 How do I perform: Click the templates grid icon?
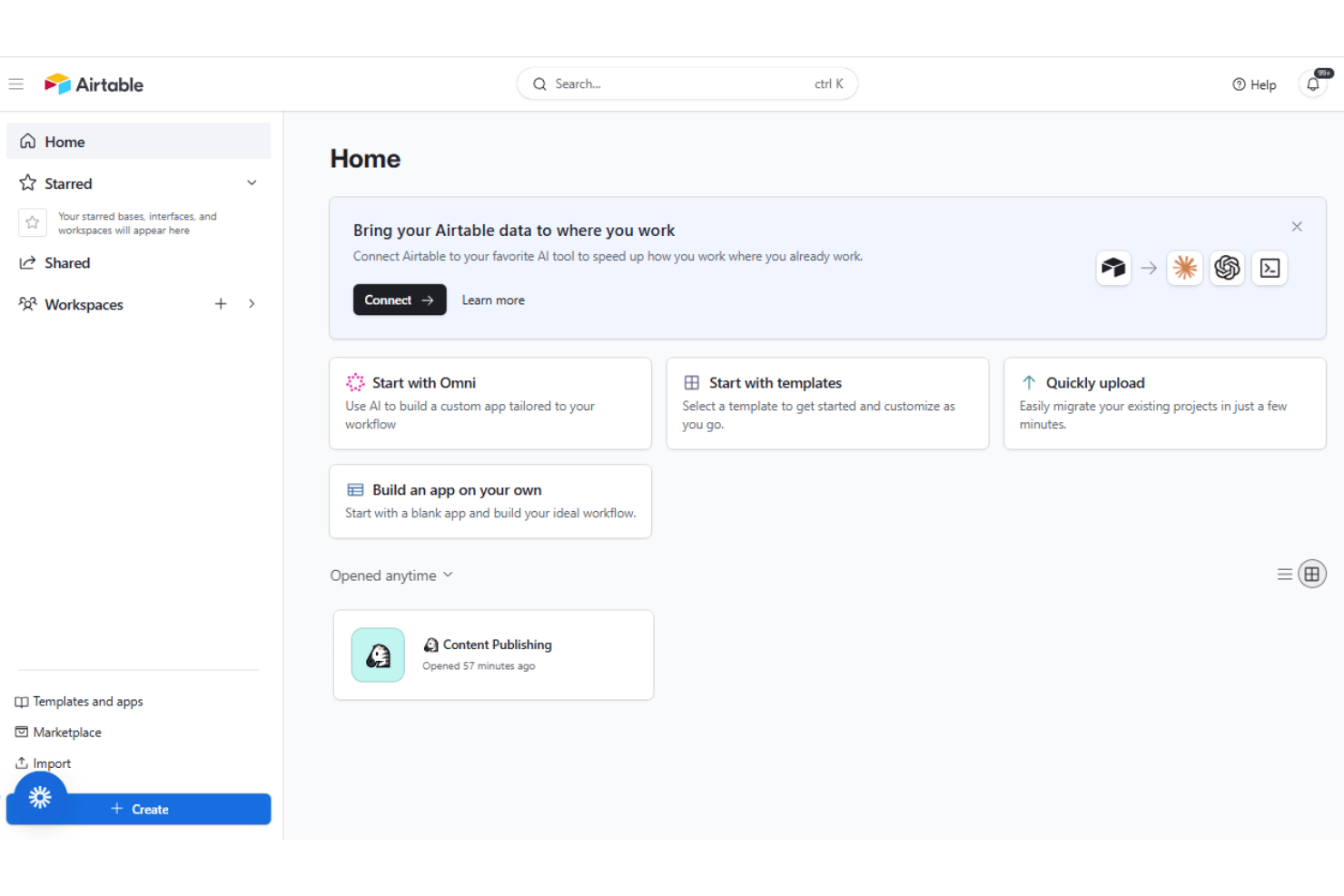pyautogui.click(x=692, y=383)
